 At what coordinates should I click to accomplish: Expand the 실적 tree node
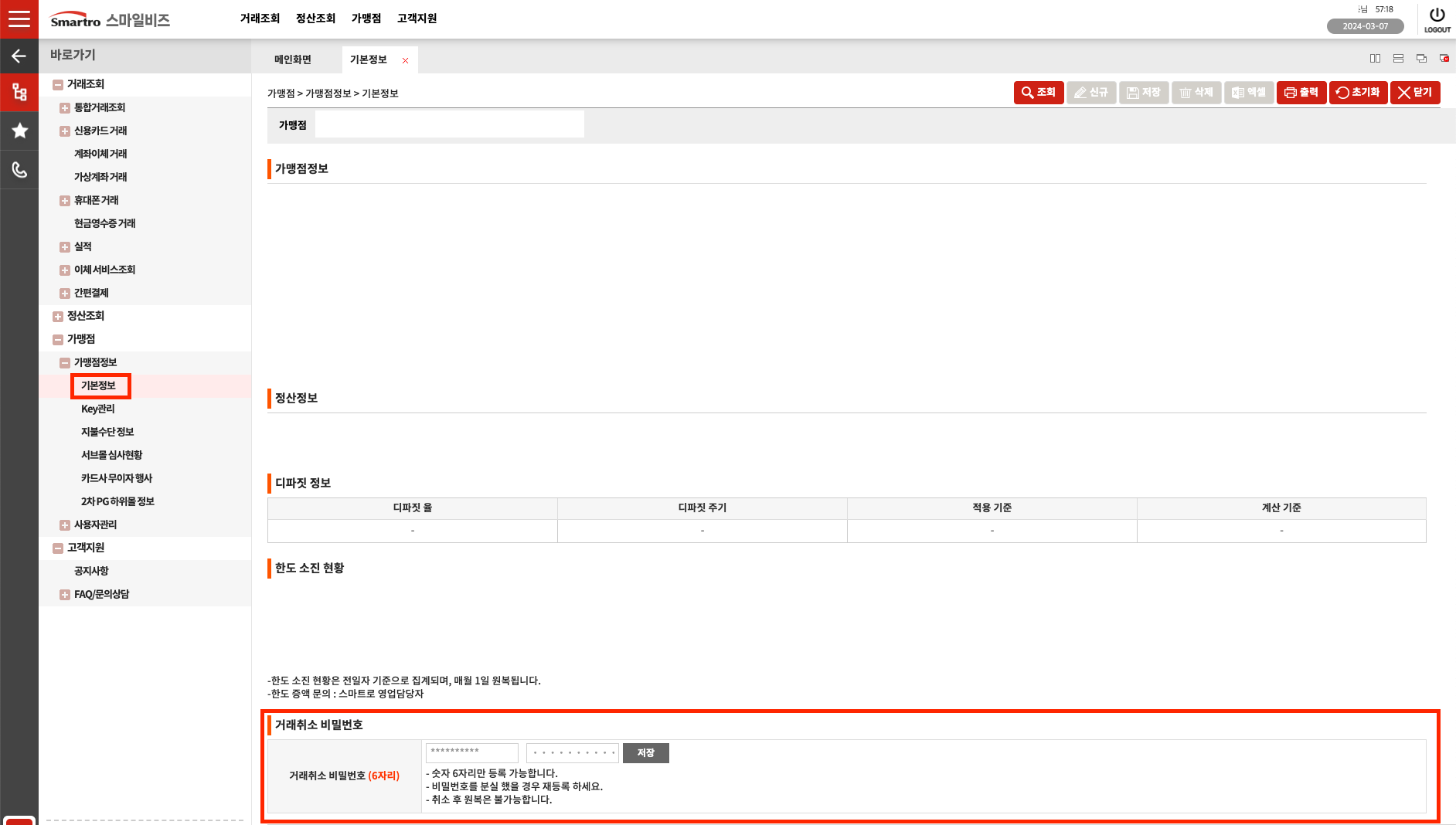click(x=65, y=247)
